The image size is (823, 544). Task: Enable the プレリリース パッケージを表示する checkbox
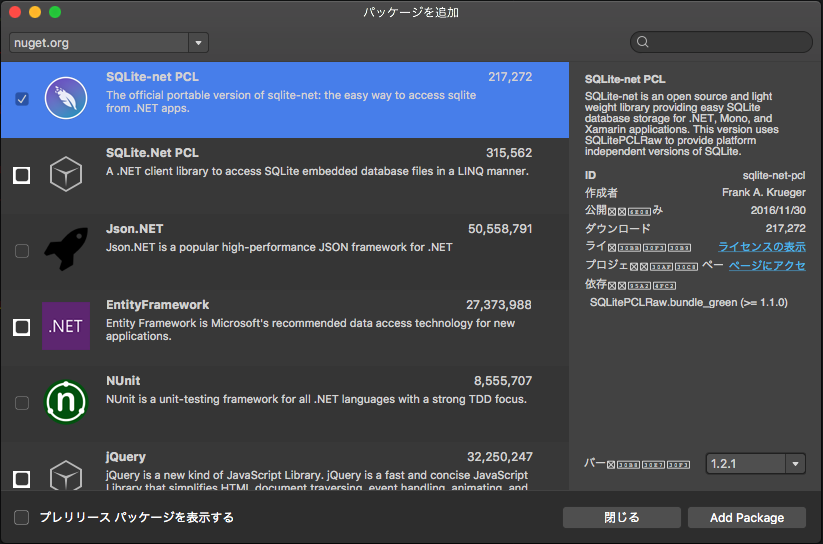click(22, 517)
